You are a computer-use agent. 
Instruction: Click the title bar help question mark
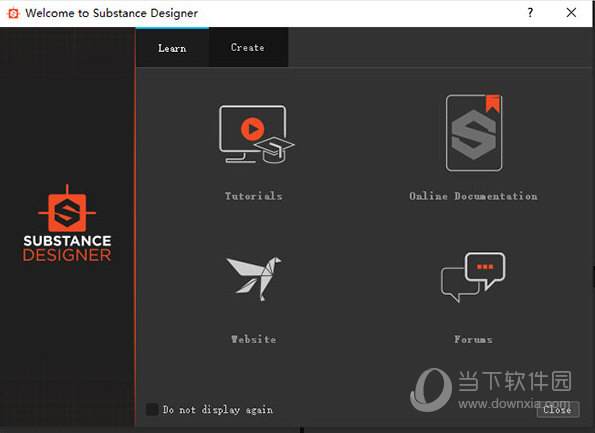(x=530, y=13)
